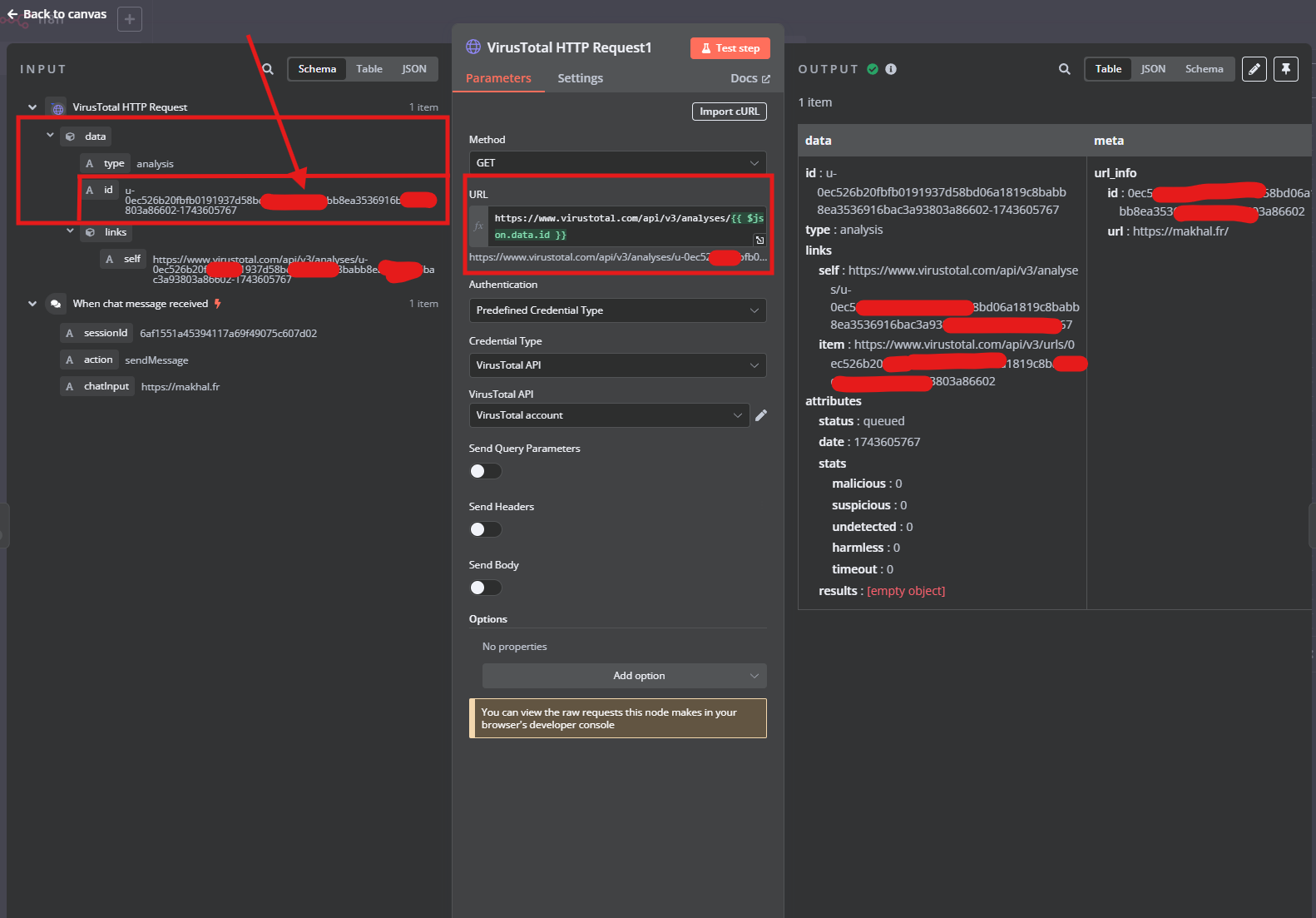Click the output info icon
Screen dimensions: 1316x918
tap(891, 69)
